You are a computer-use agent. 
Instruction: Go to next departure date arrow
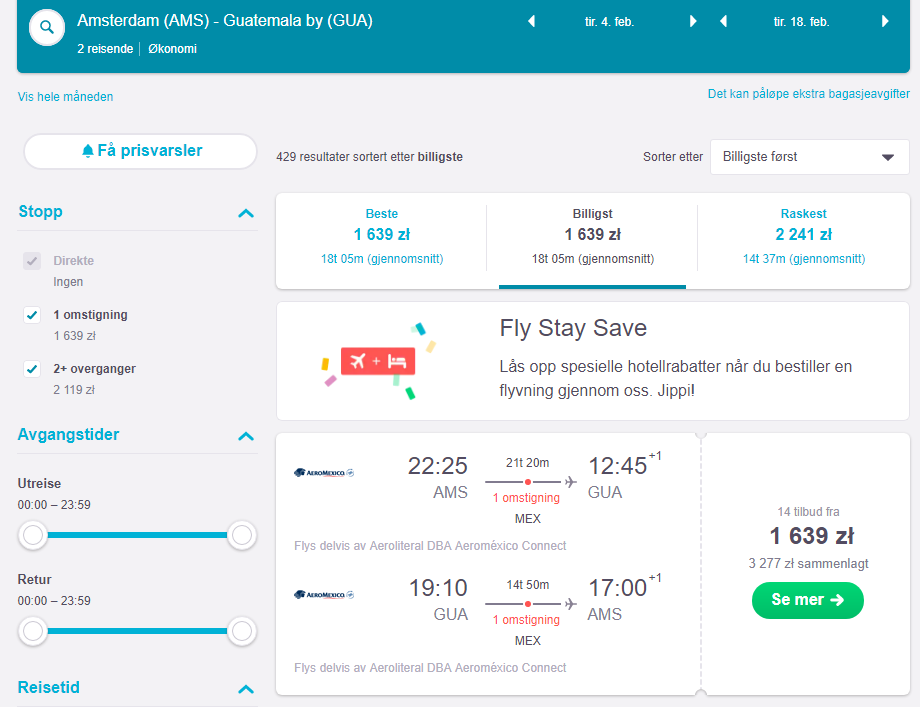(x=693, y=22)
